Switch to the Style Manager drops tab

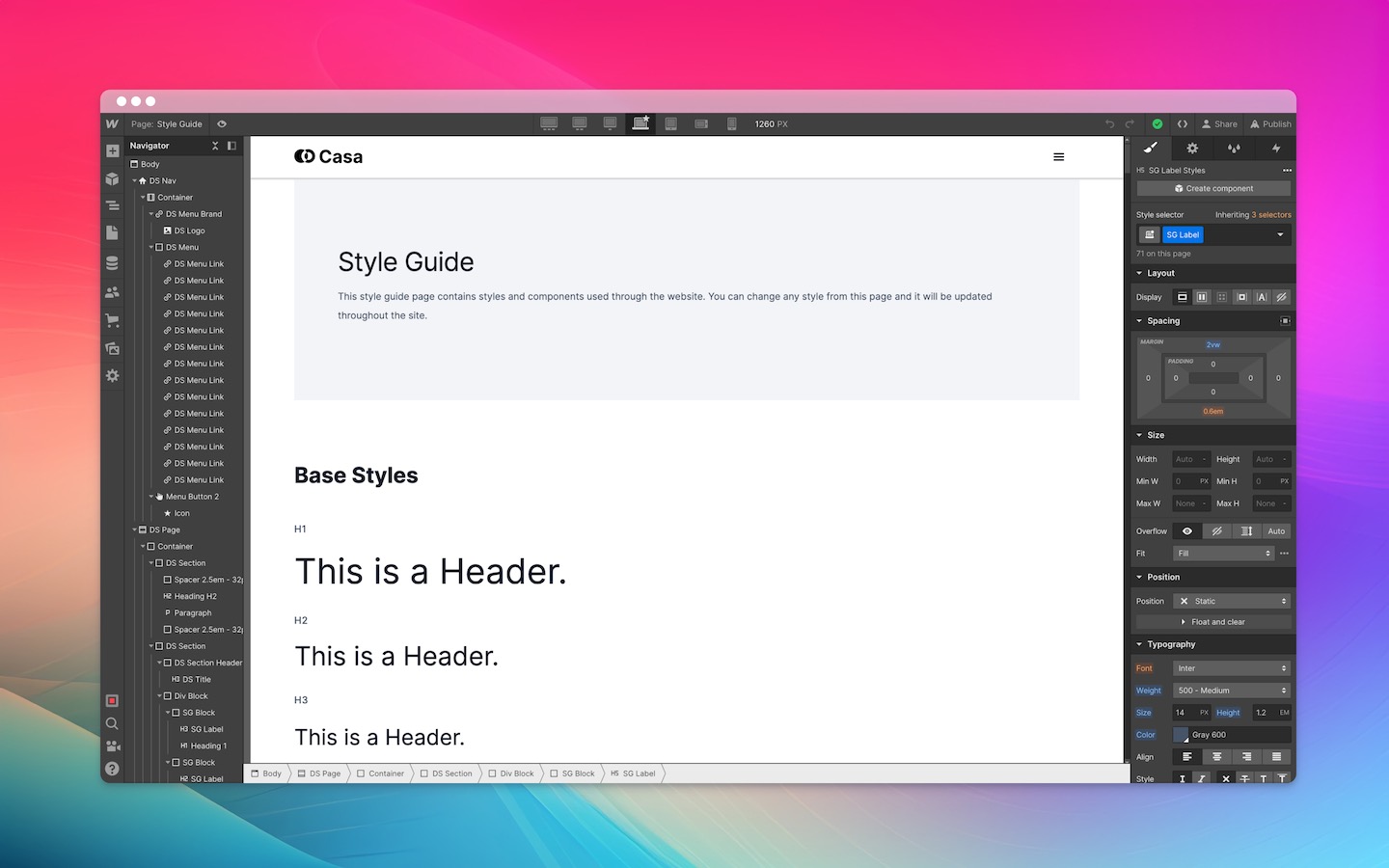(x=1234, y=148)
